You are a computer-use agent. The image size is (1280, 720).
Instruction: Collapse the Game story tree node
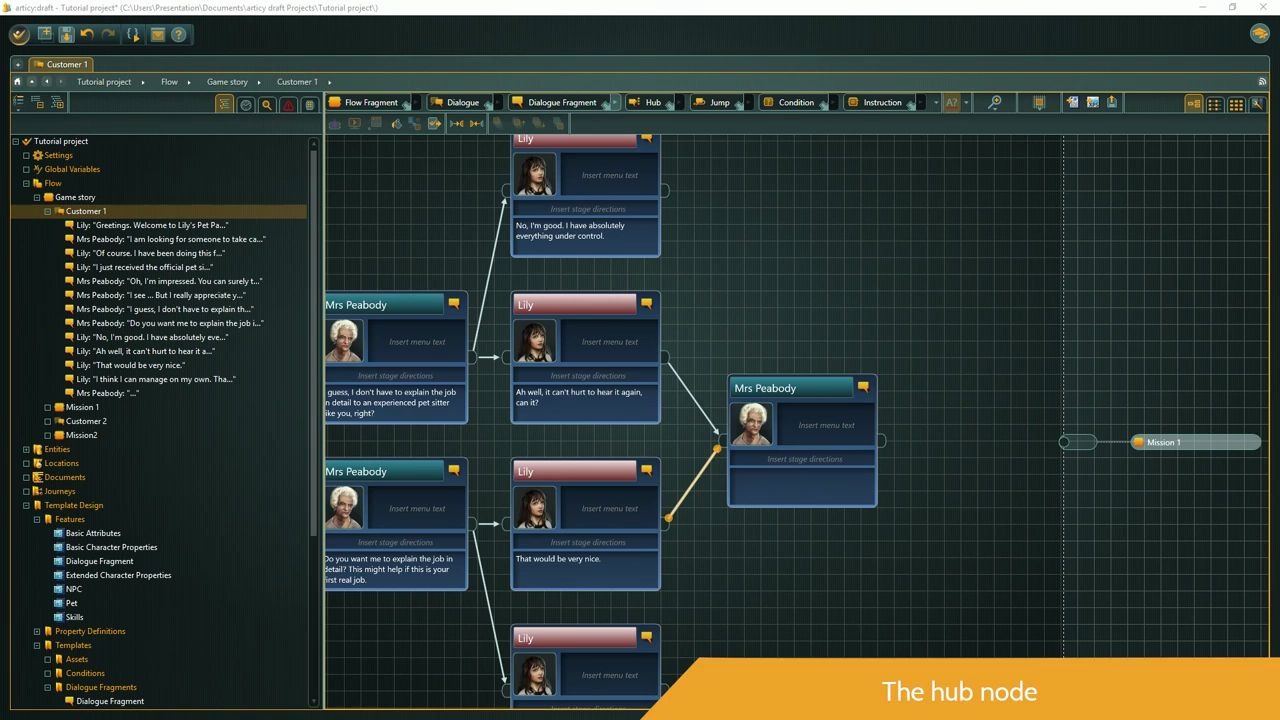point(37,197)
